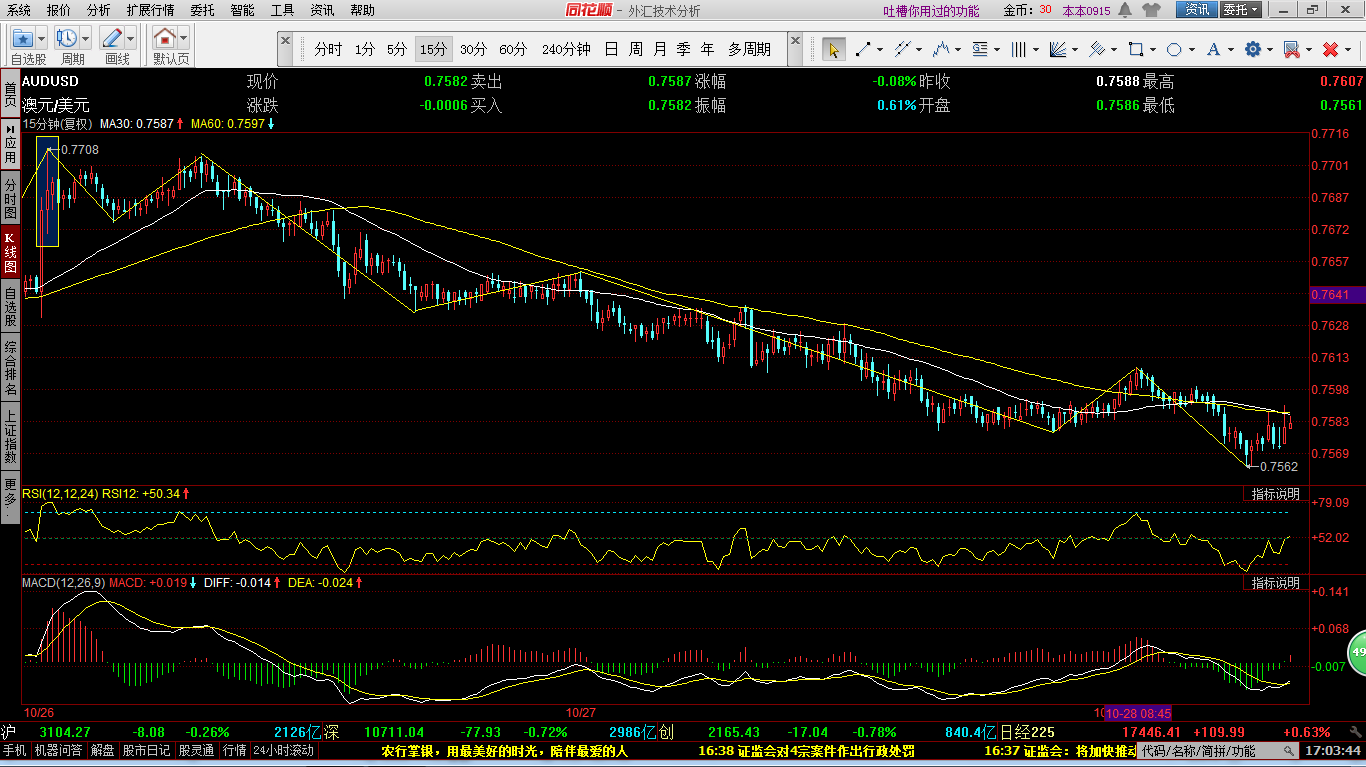Switch to the K线图 side tab
The width and height of the screenshot is (1366, 767).
(10, 252)
